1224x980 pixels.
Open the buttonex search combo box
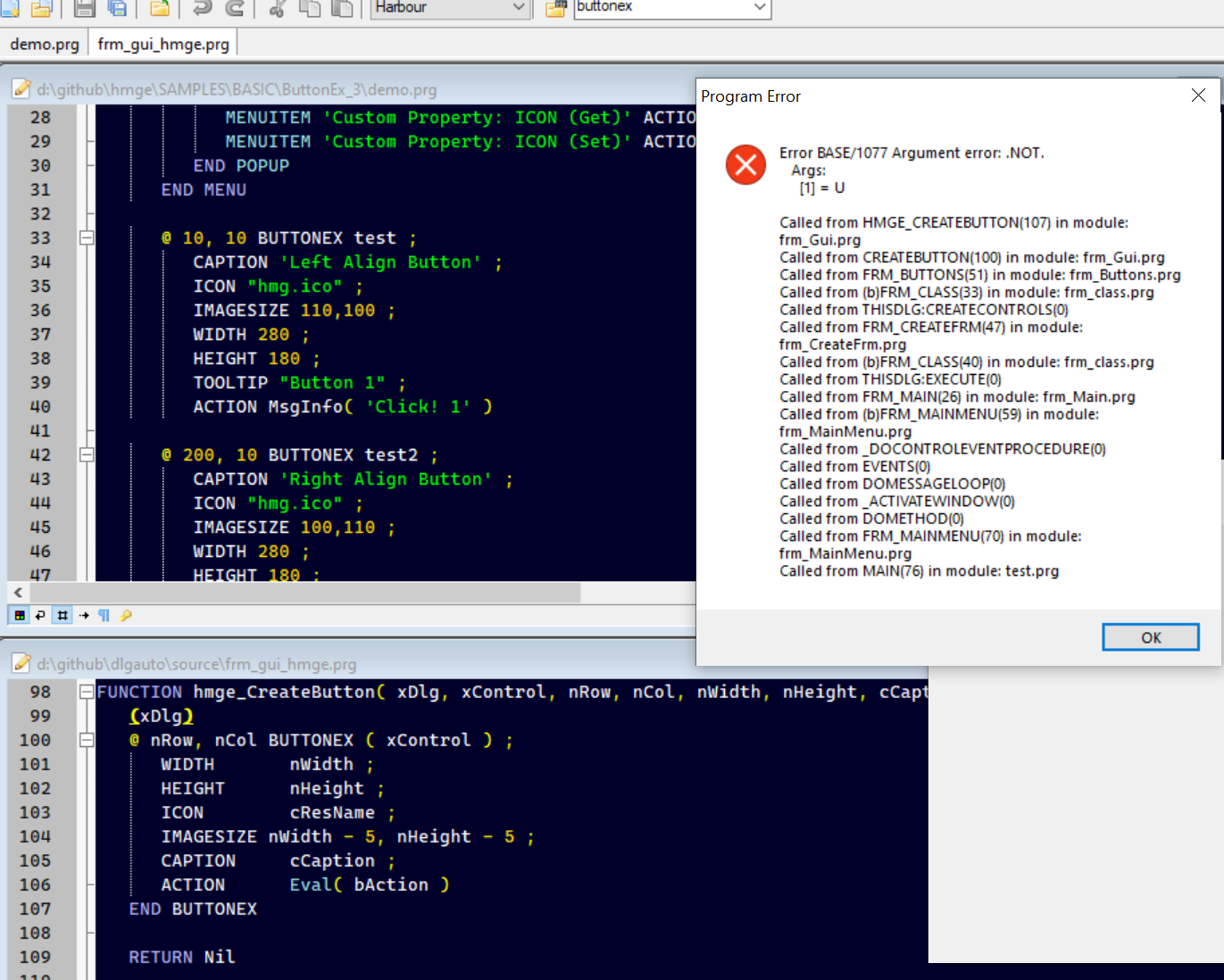point(759,7)
